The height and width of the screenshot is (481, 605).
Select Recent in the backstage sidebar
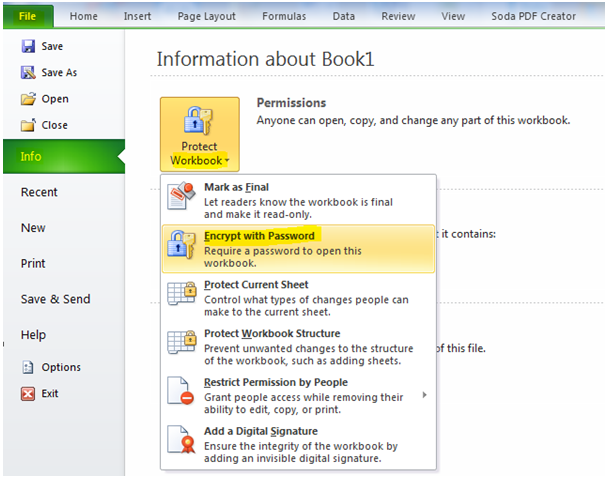[39, 192]
